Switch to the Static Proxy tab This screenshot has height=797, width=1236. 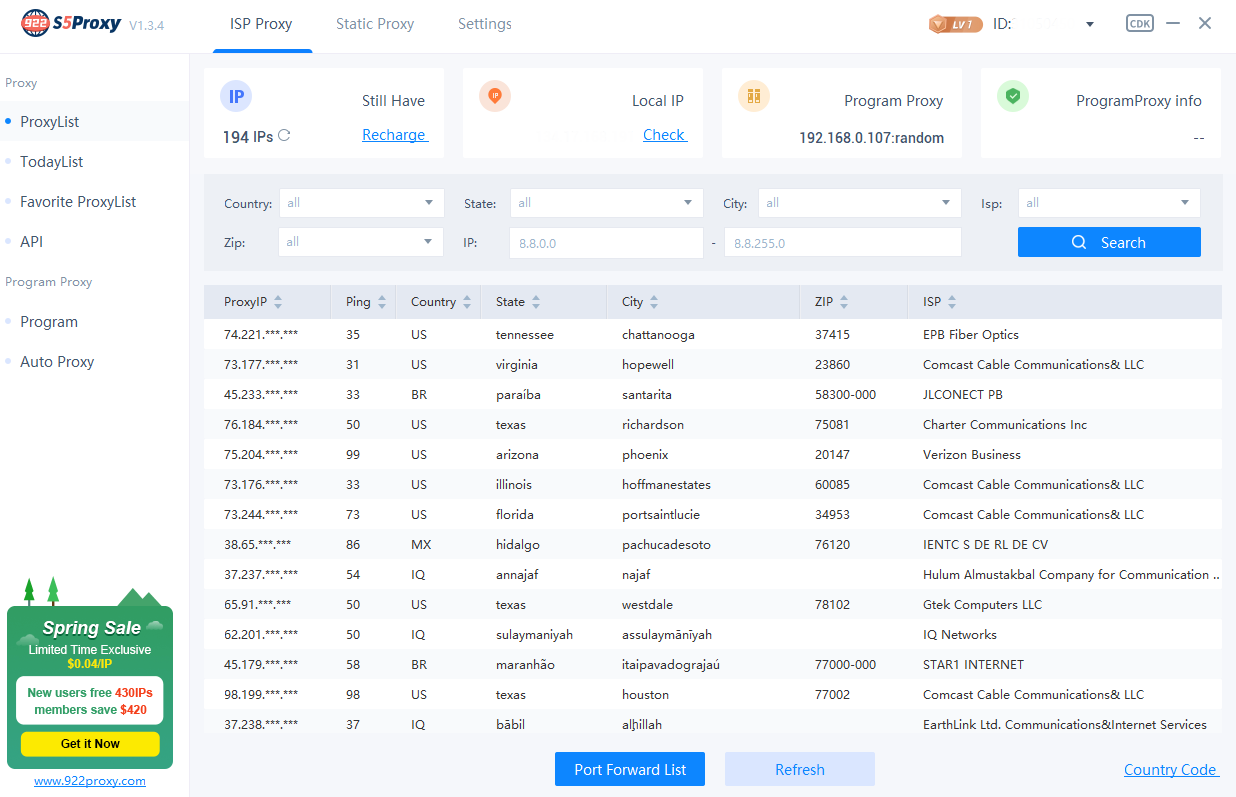[375, 24]
